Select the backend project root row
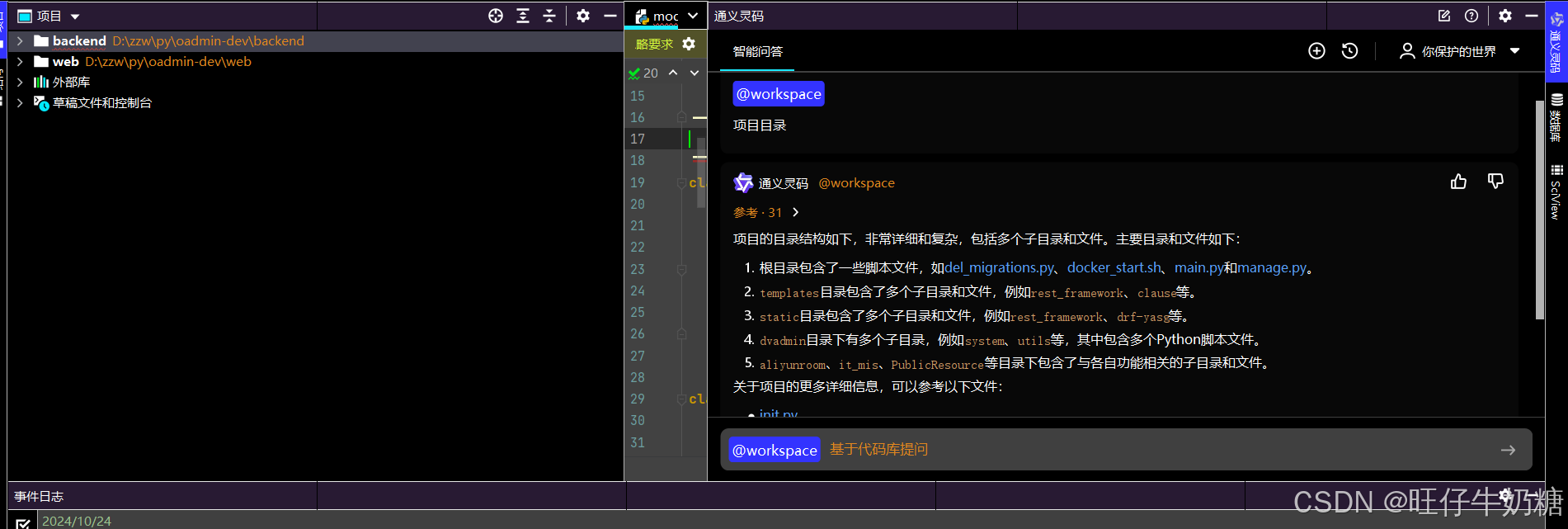The height and width of the screenshot is (529, 1568). point(315,40)
